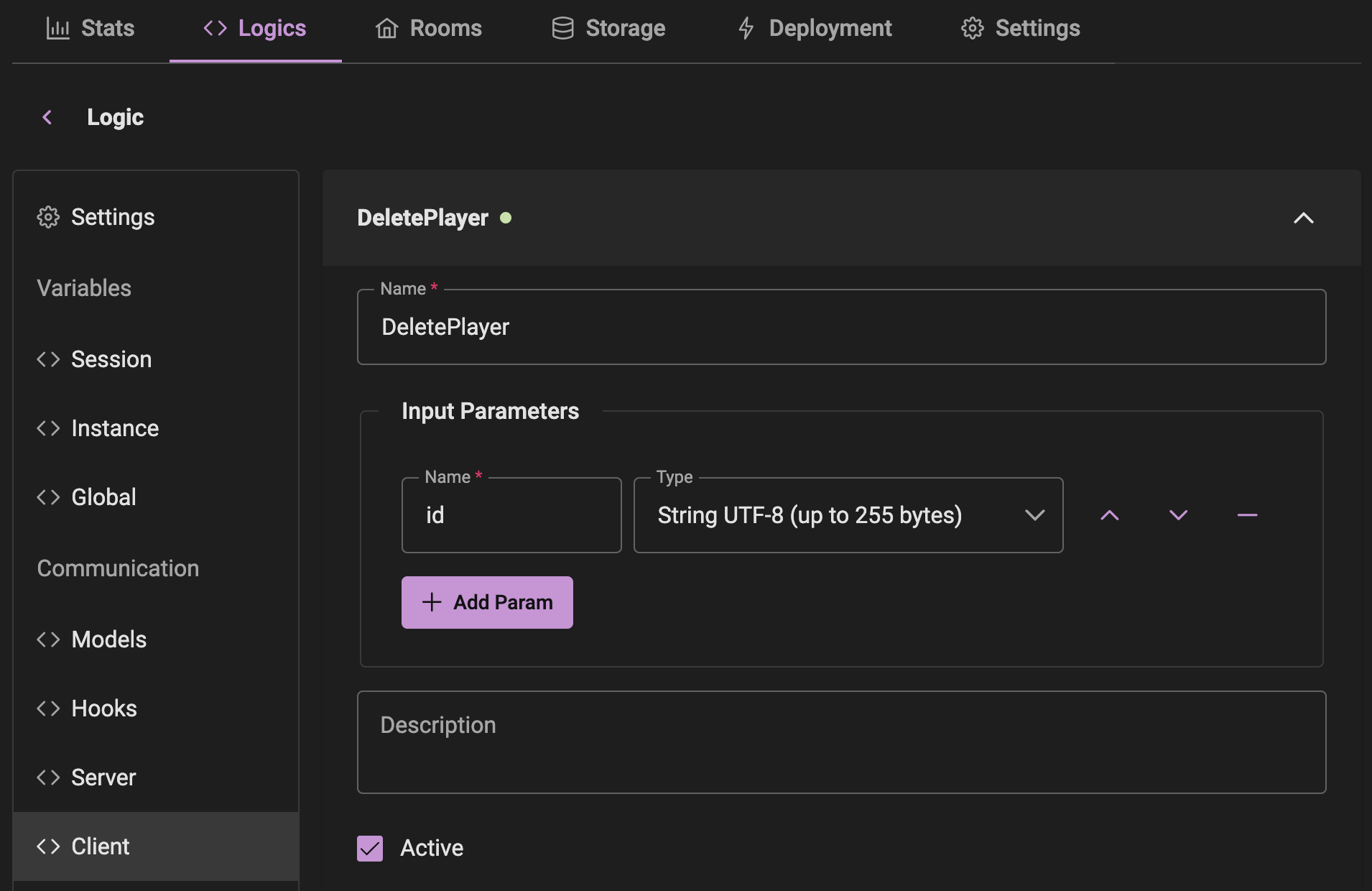The height and width of the screenshot is (891, 1372).
Task: Select Session in the sidebar
Action: (x=156, y=359)
